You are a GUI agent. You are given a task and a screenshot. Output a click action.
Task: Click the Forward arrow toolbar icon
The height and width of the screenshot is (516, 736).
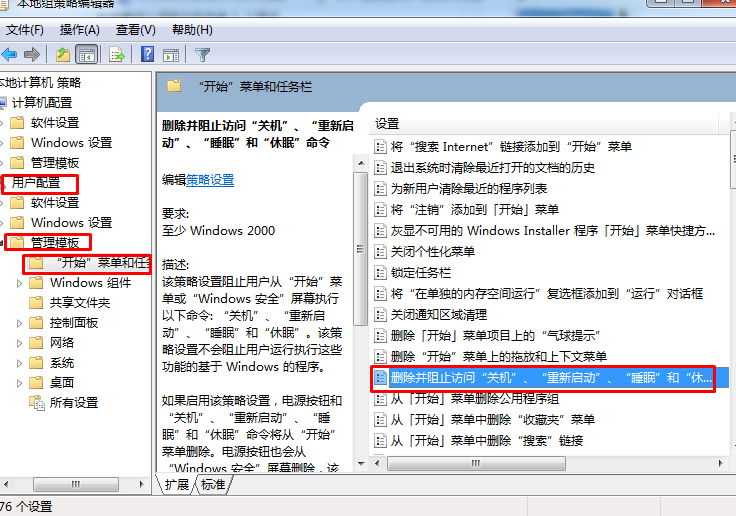click(x=32, y=55)
